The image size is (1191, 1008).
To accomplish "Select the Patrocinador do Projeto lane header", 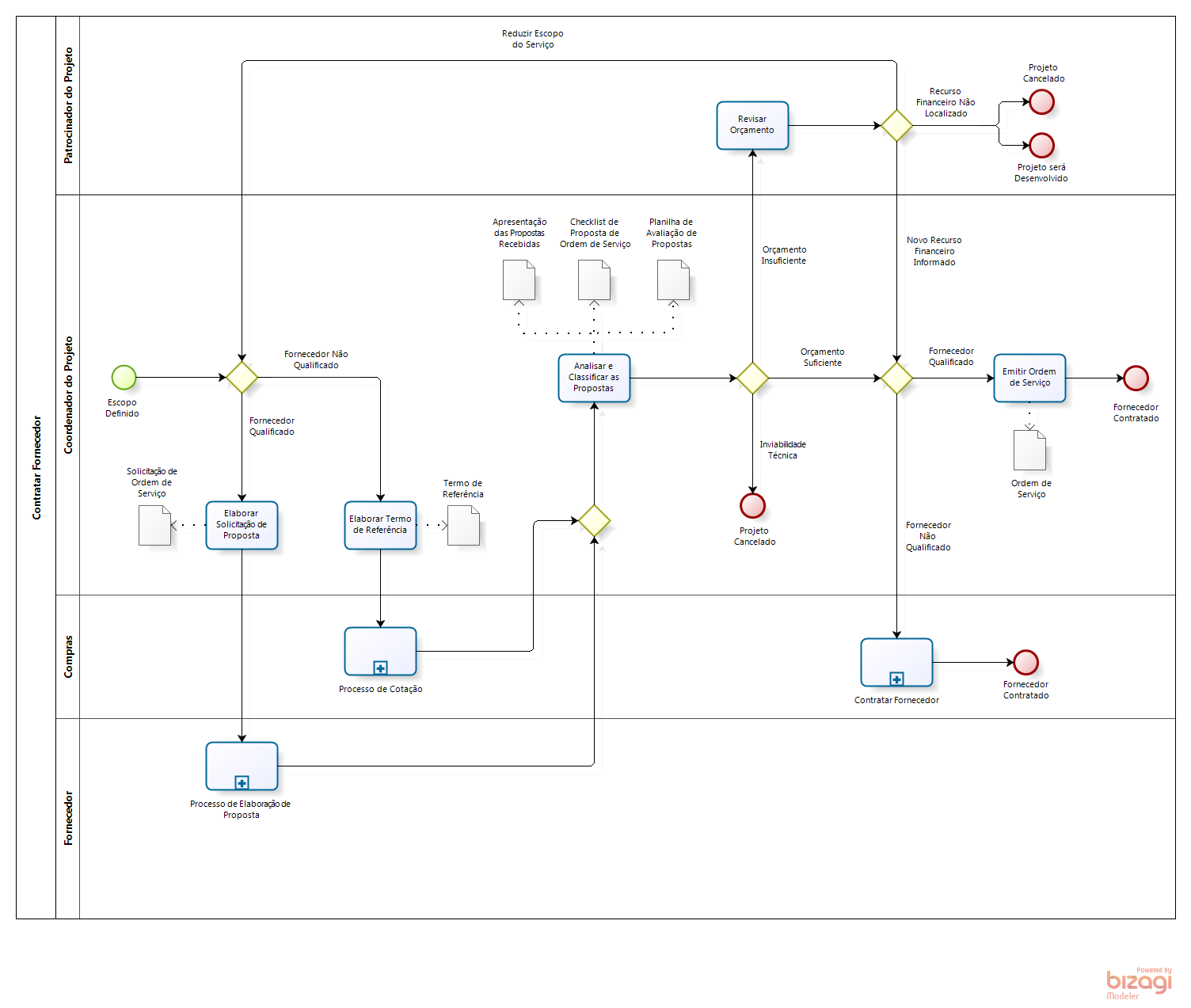I will [68, 105].
